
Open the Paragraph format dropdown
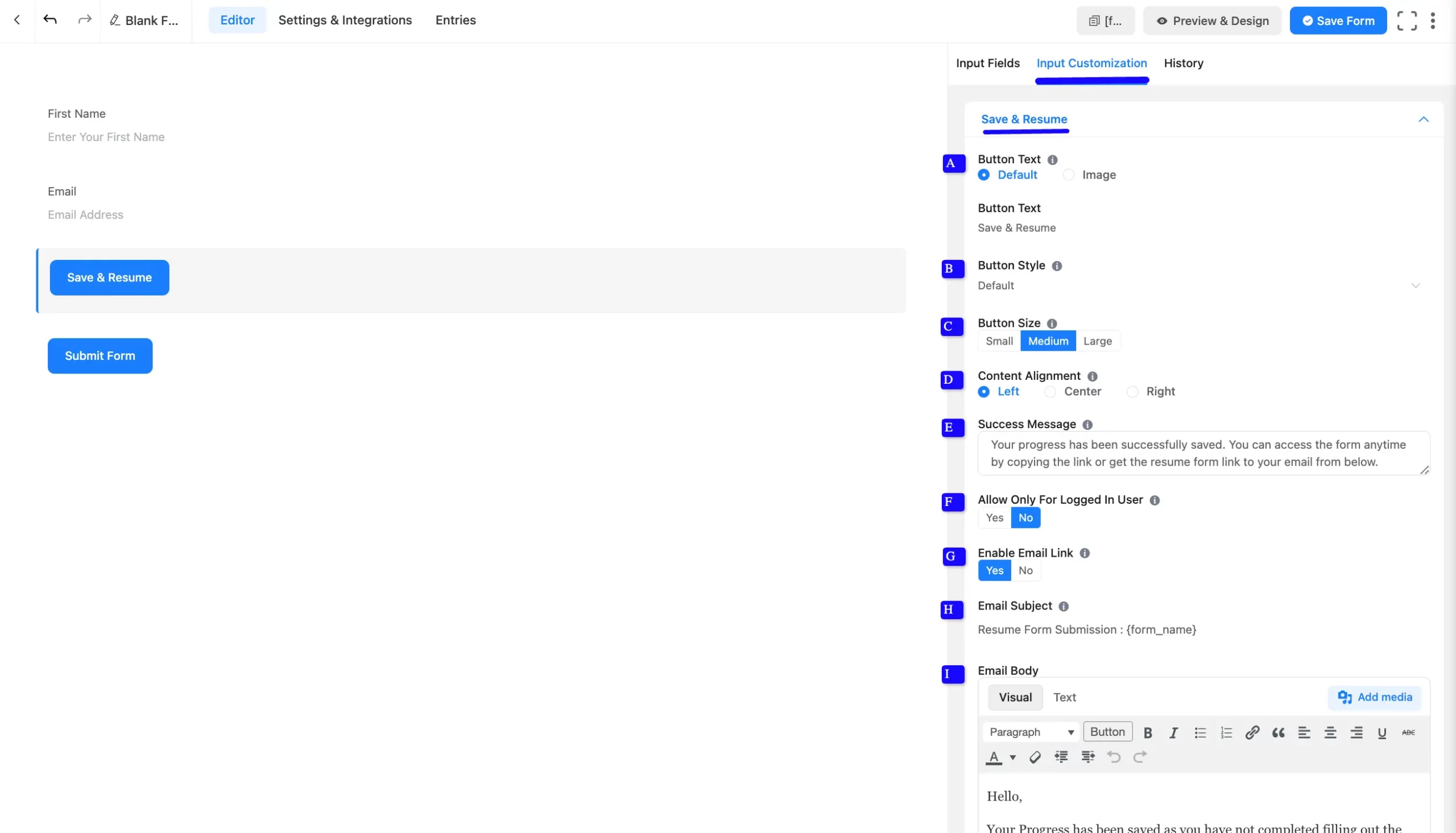pos(1031,732)
